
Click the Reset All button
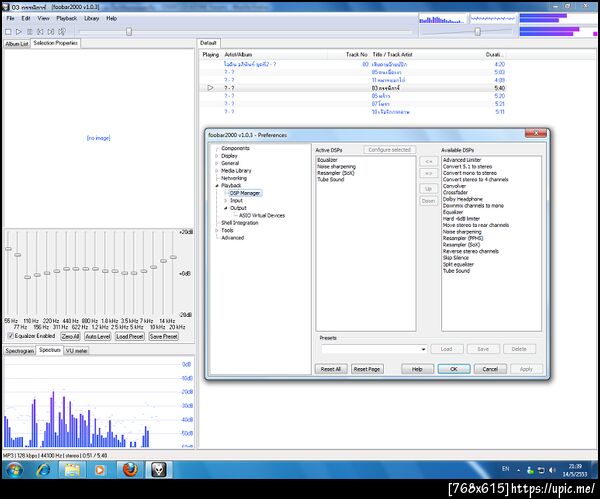[x=331, y=369]
